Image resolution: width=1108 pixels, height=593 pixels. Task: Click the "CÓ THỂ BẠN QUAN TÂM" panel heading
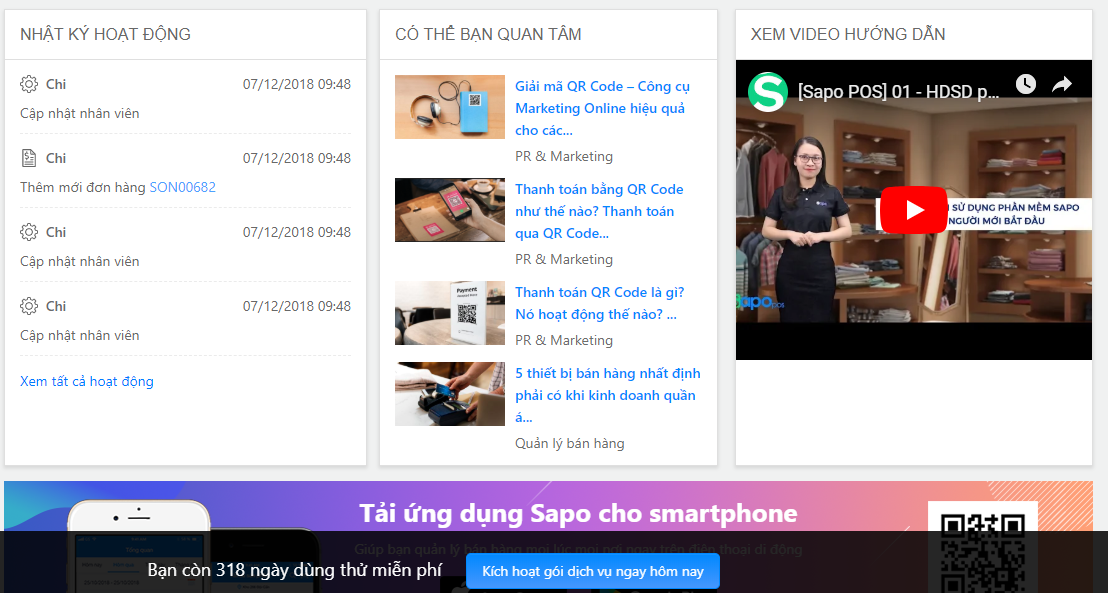click(x=488, y=34)
